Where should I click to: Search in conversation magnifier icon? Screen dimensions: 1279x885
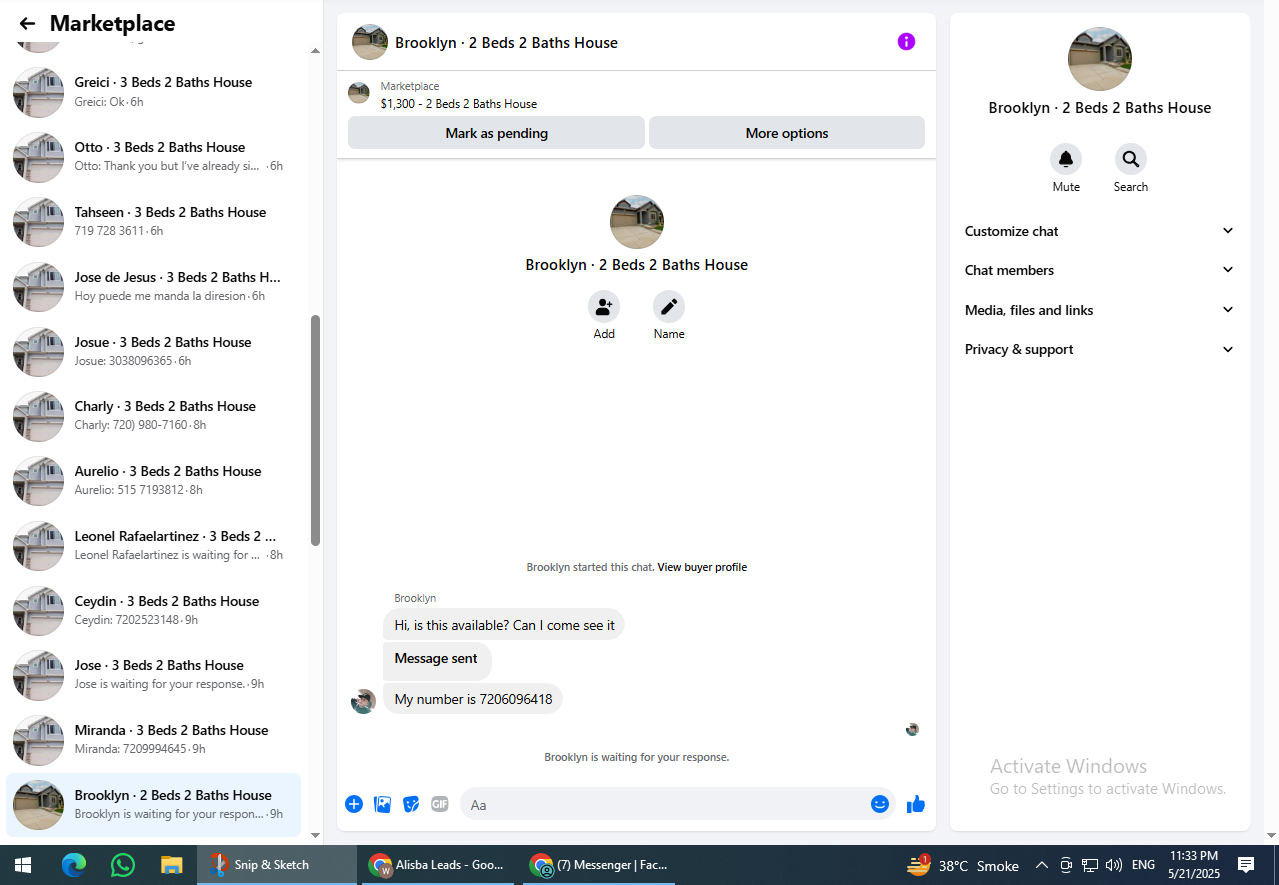click(x=1131, y=159)
